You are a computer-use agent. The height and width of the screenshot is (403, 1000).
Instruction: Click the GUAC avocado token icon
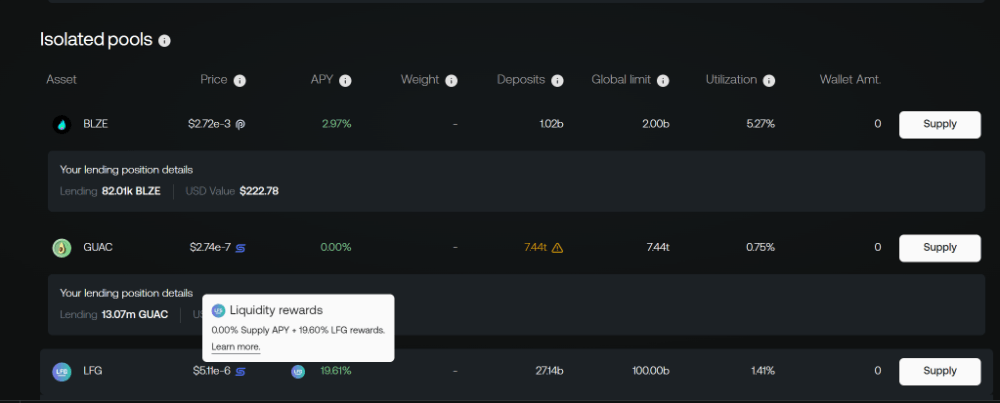[x=62, y=247]
